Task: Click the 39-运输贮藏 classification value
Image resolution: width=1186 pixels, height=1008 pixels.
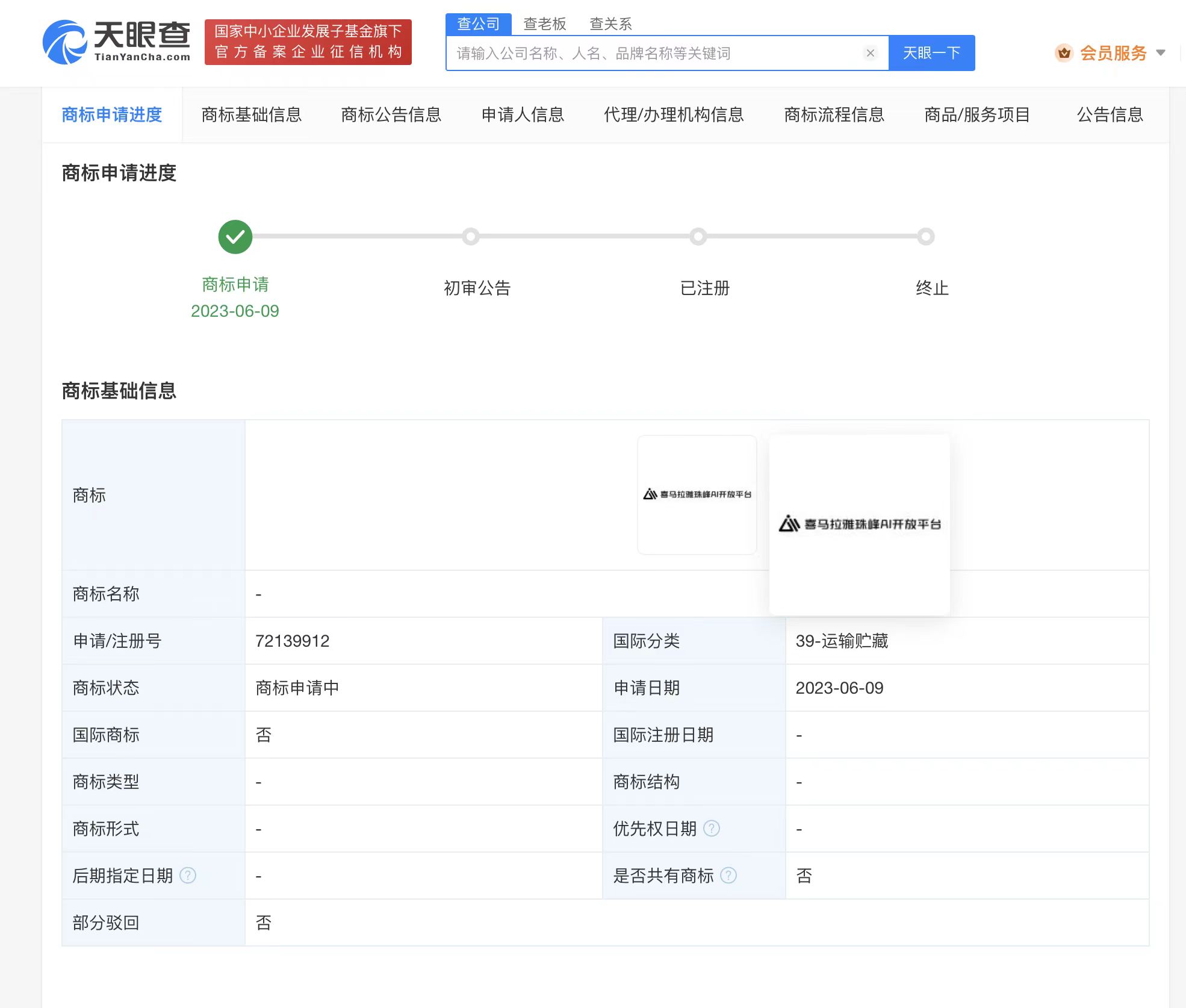Action: point(842,641)
